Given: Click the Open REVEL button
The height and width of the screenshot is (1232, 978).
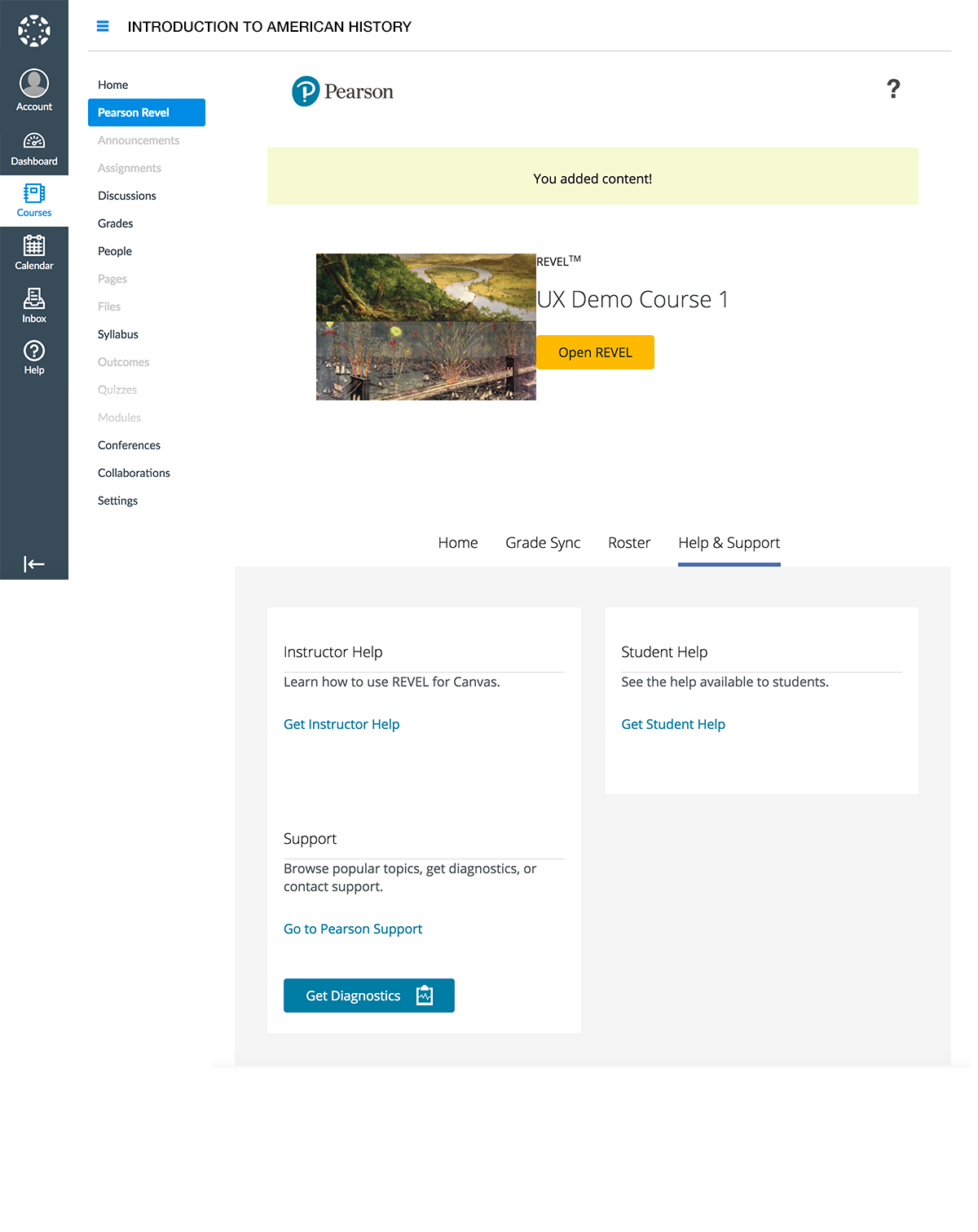Looking at the screenshot, I should (x=595, y=352).
